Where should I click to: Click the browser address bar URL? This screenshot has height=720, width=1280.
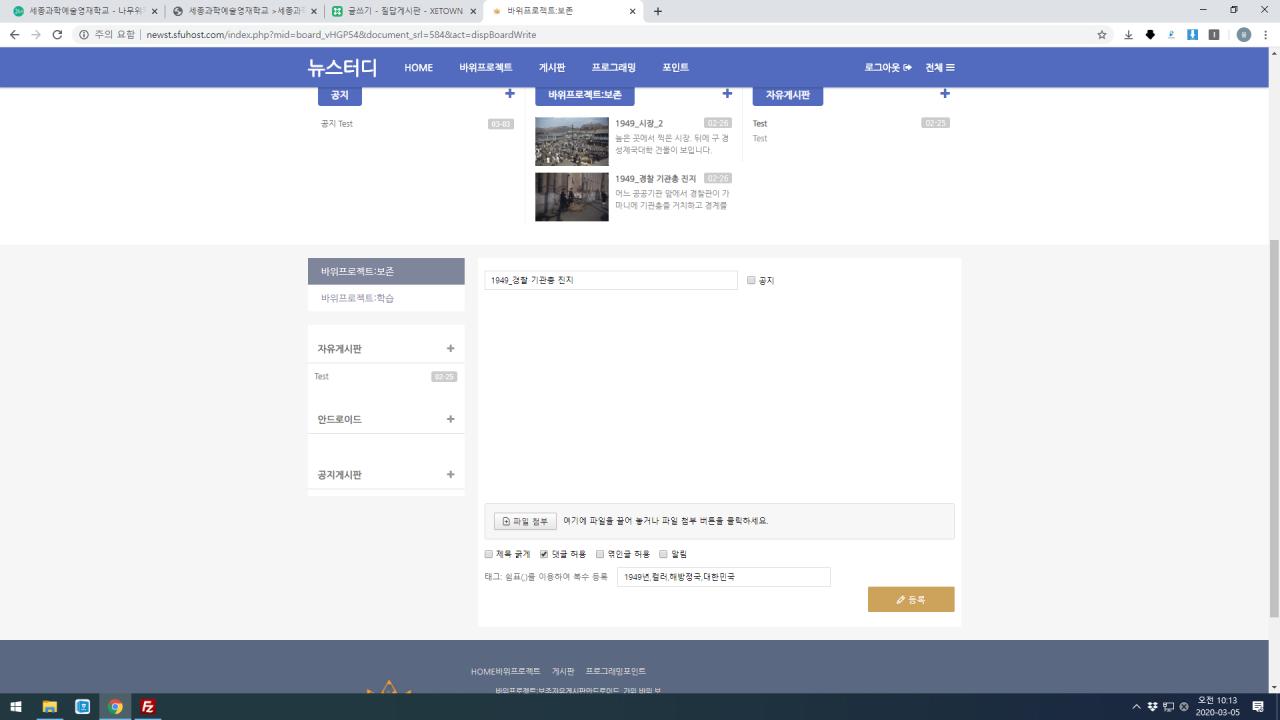pyautogui.click(x=341, y=34)
